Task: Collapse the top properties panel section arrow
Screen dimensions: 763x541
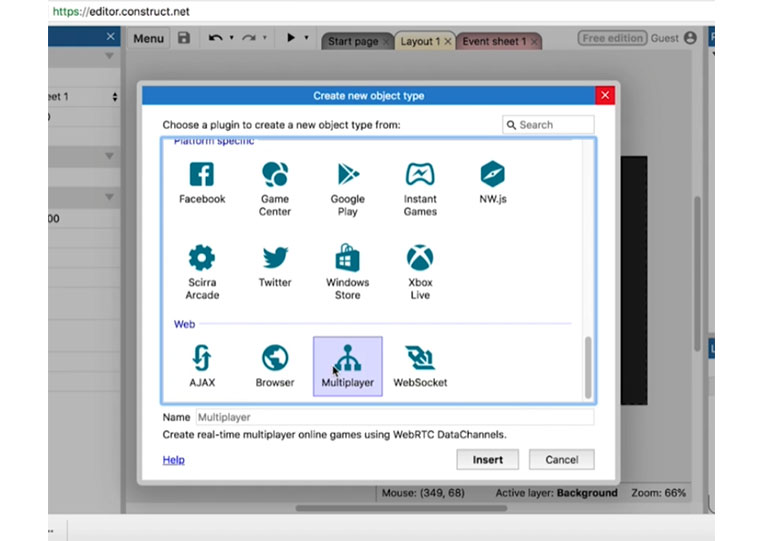Action: (109, 56)
